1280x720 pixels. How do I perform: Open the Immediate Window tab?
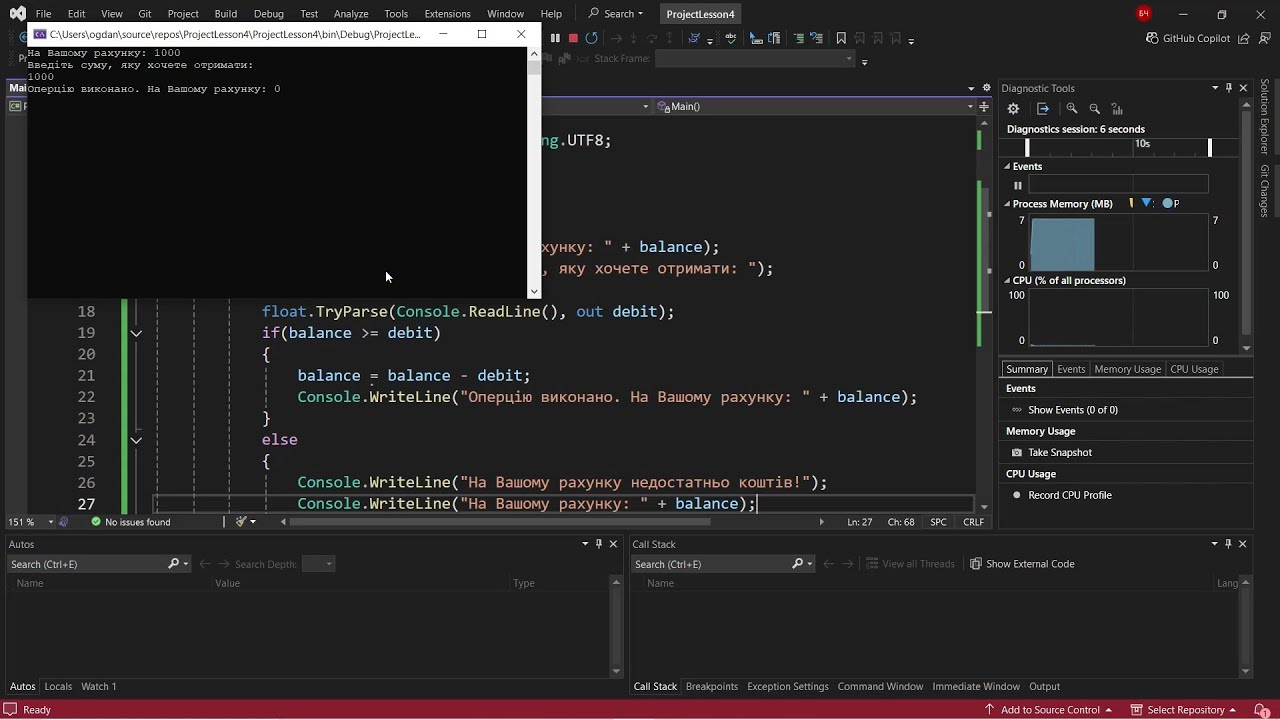pos(976,686)
